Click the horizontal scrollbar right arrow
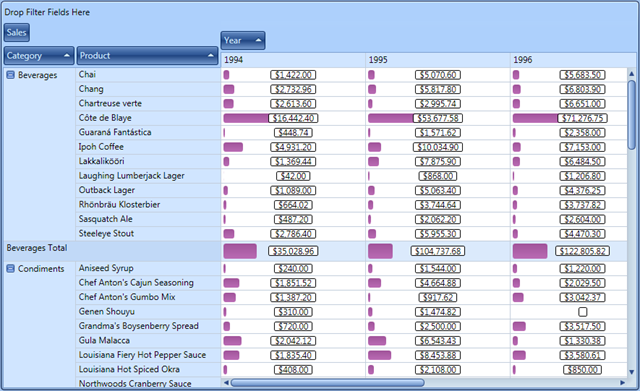This screenshot has width=640, height=391. (x=622, y=382)
